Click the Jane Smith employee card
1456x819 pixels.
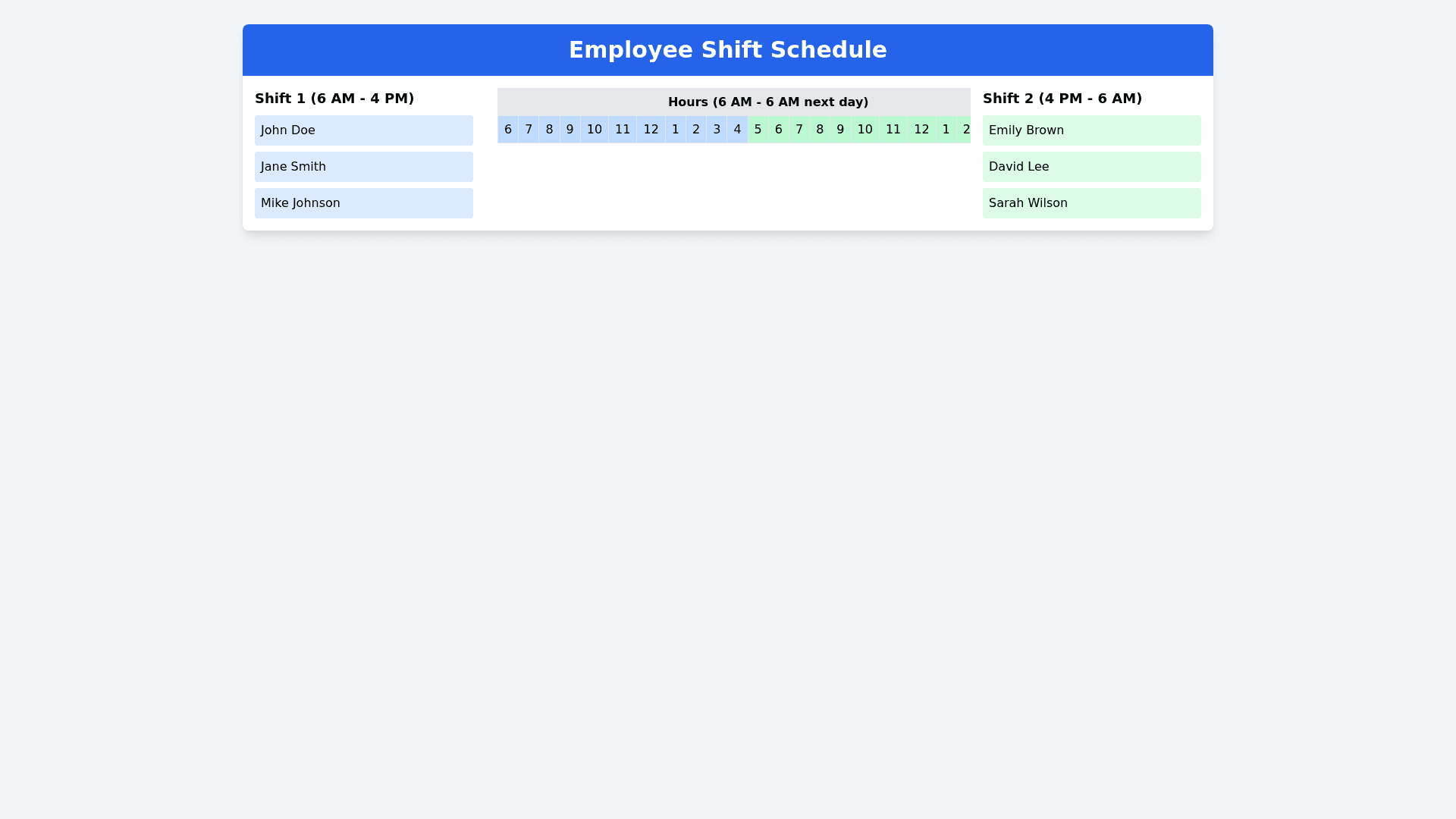[x=363, y=167]
